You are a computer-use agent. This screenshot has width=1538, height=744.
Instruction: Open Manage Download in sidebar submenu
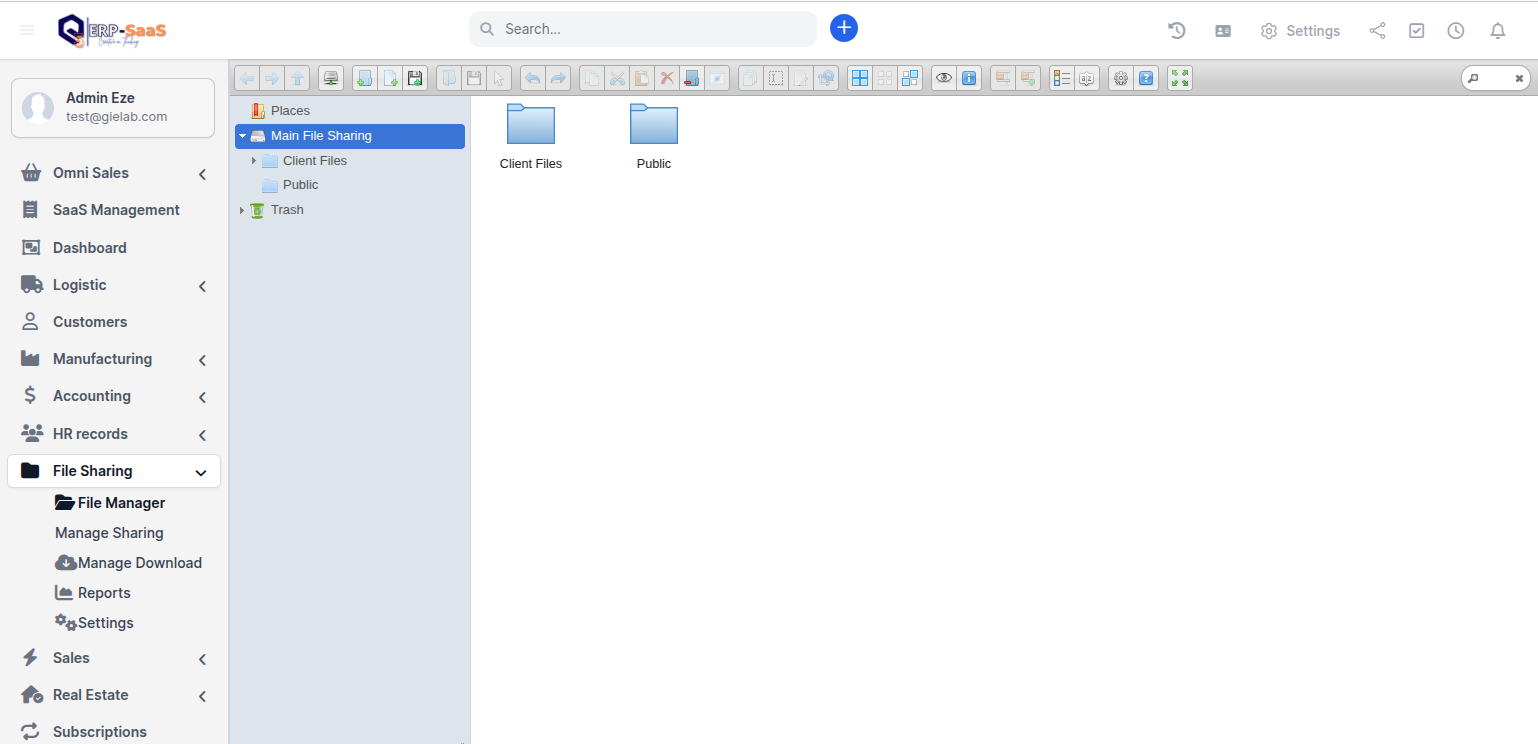(x=139, y=563)
